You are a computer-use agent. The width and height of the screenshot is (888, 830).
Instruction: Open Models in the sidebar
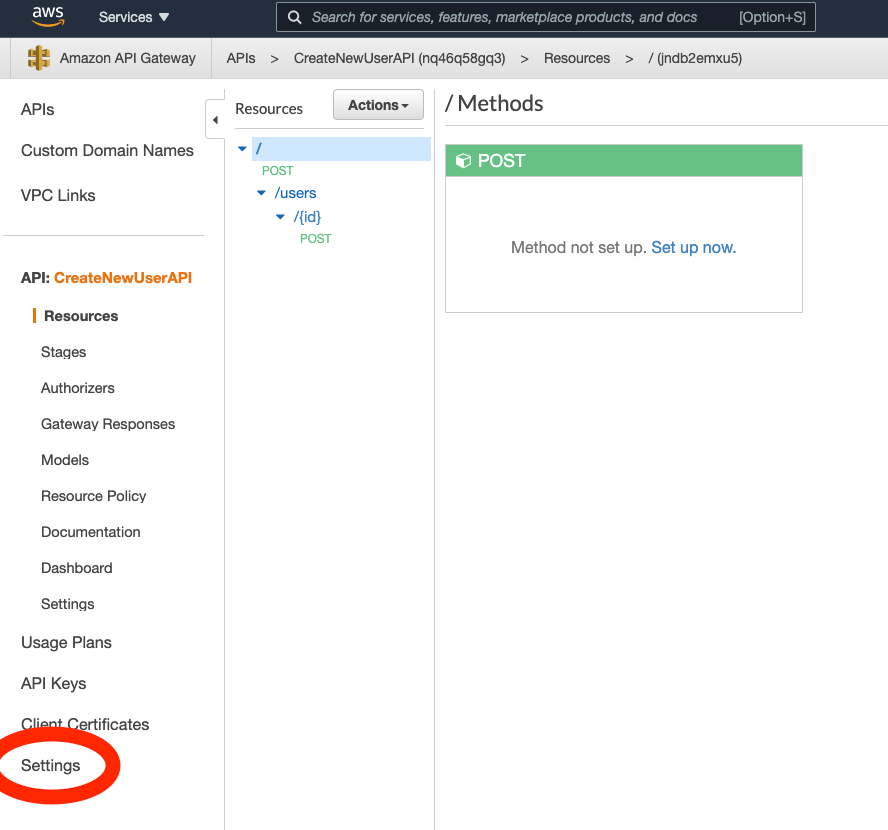pos(65,460)
